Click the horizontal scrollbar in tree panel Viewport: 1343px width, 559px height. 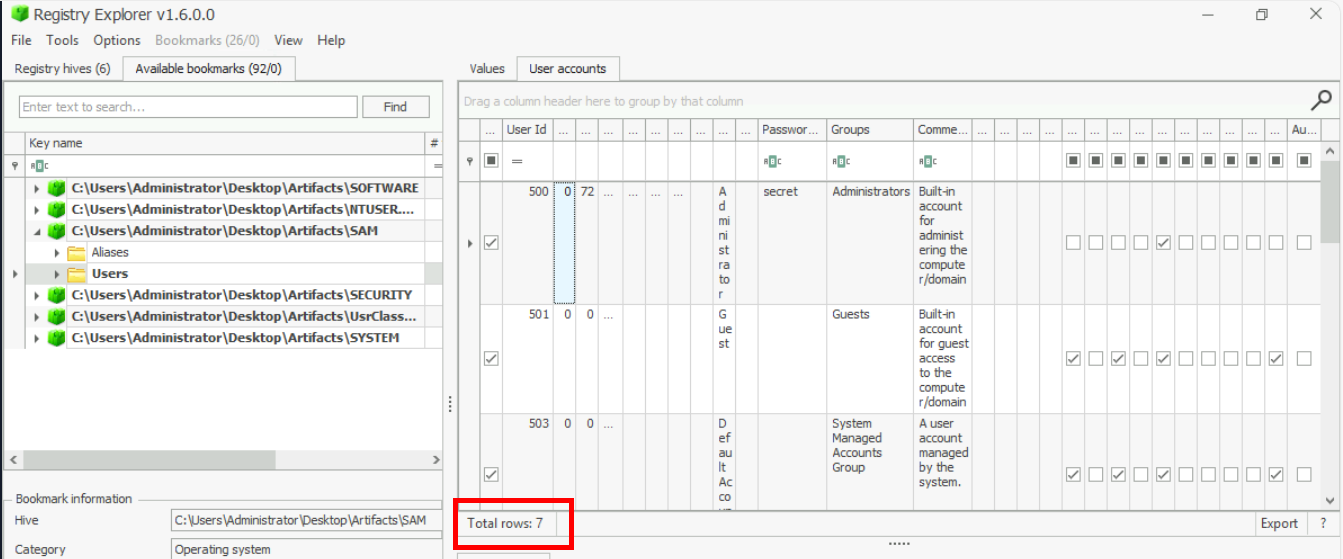(x=150, y=459)
